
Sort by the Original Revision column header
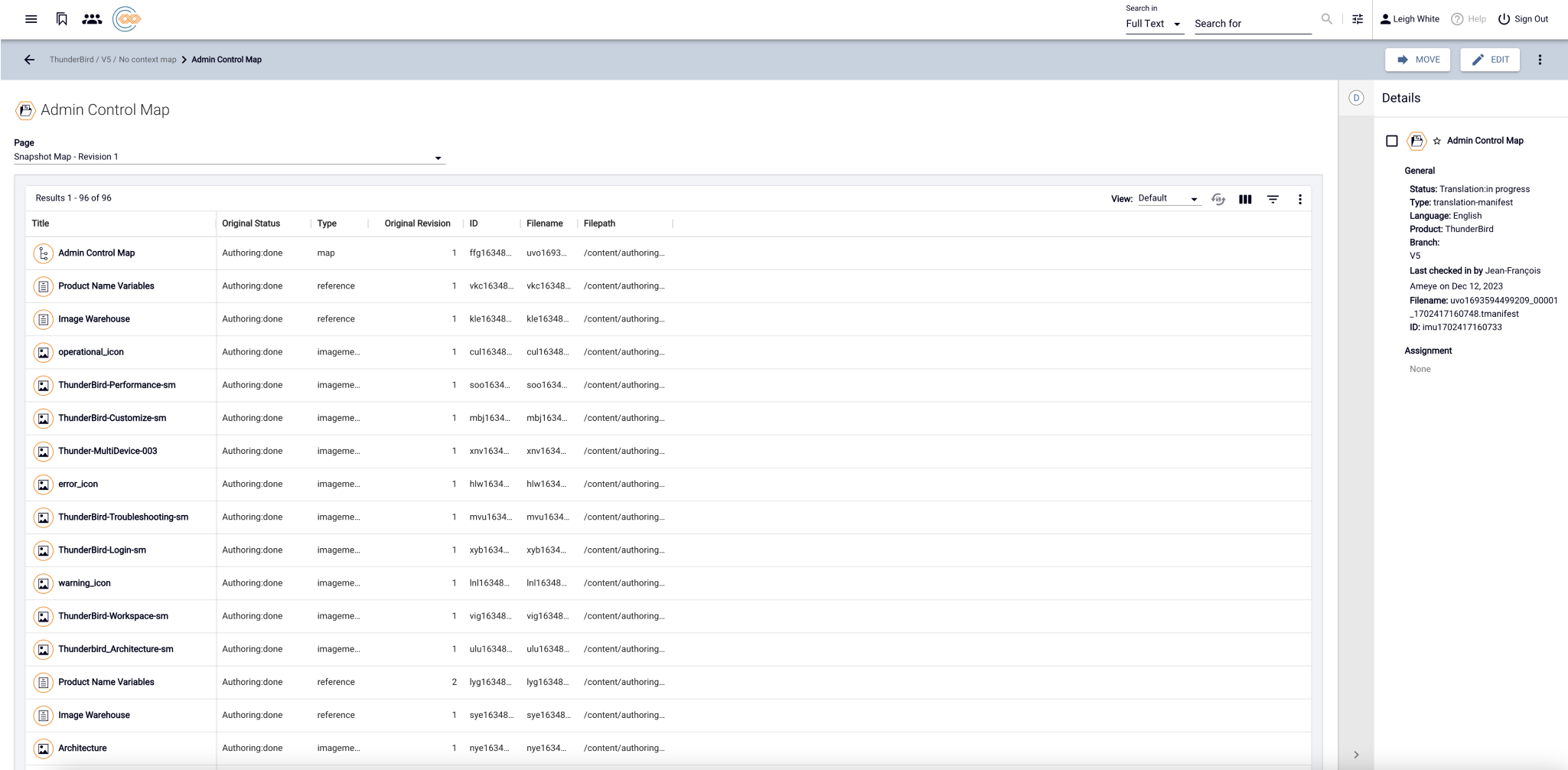click(417, 223)
